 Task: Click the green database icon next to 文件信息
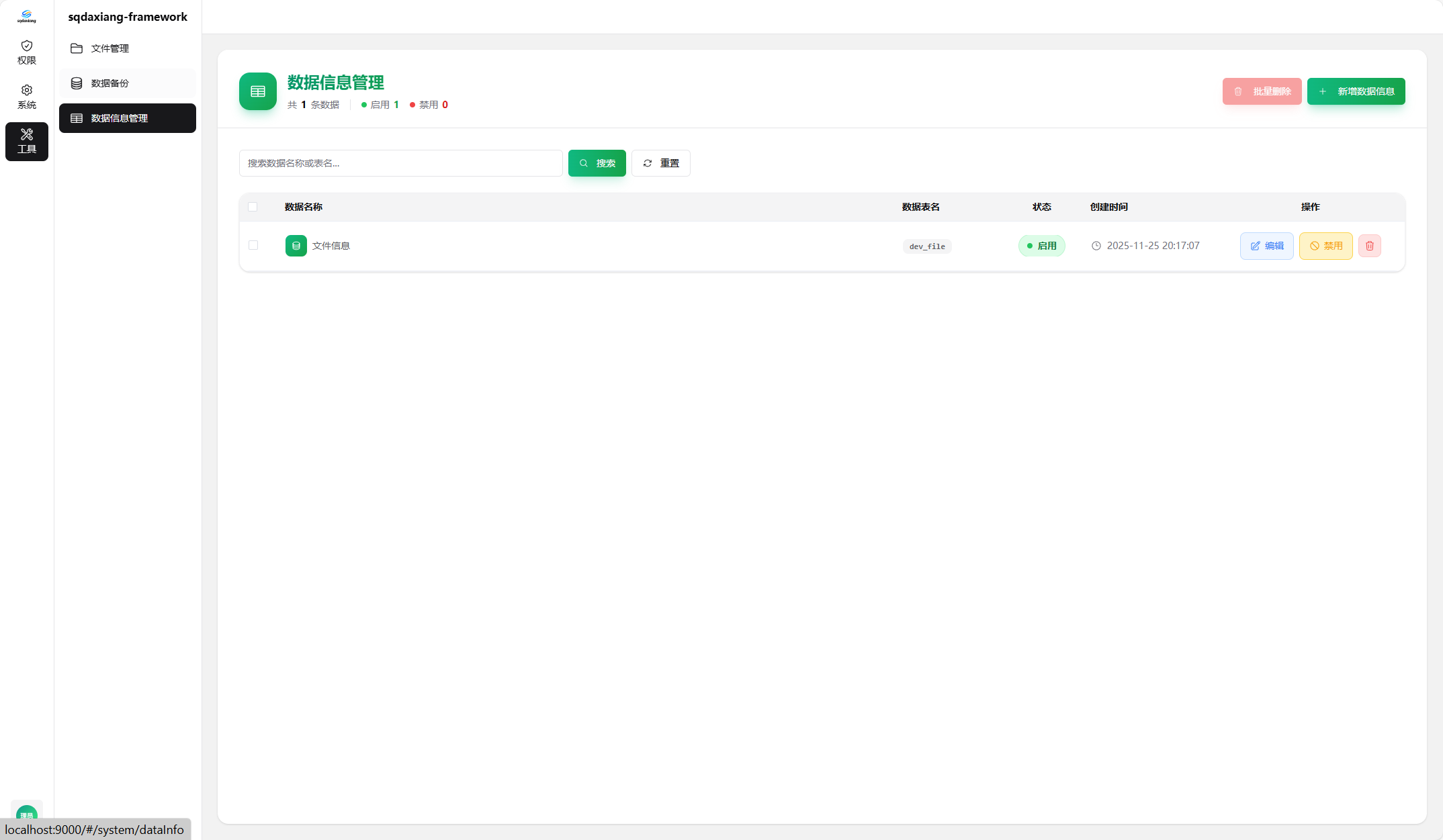tap(296, 246)
